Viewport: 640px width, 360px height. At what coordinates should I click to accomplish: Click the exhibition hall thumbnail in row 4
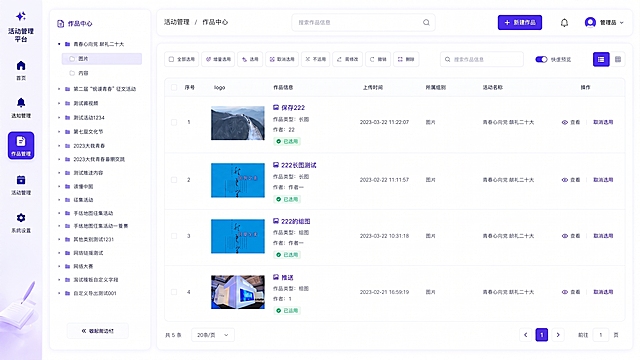click(238, 292)
